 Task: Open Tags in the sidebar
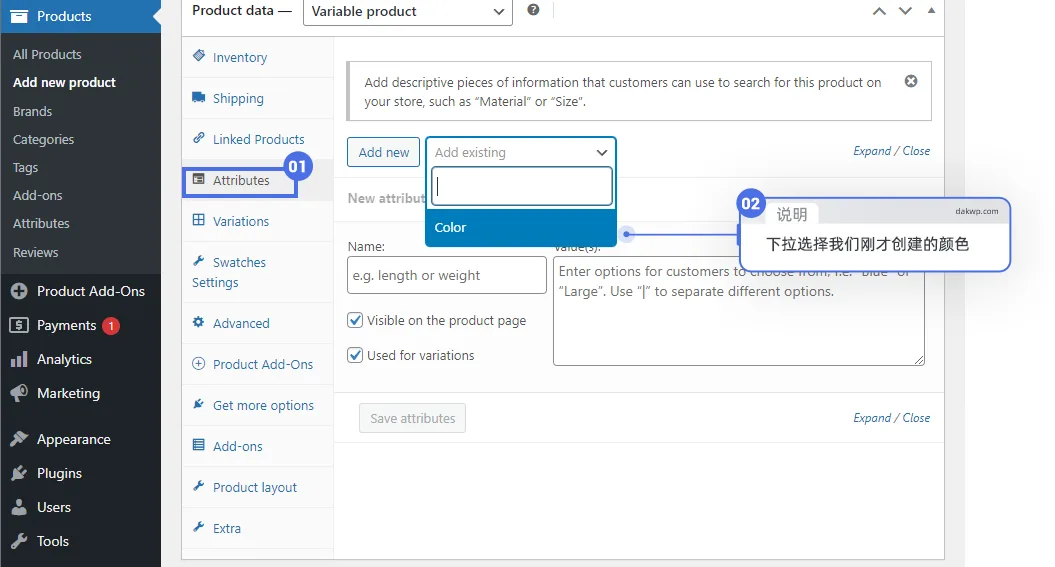[x=26, y=167]
